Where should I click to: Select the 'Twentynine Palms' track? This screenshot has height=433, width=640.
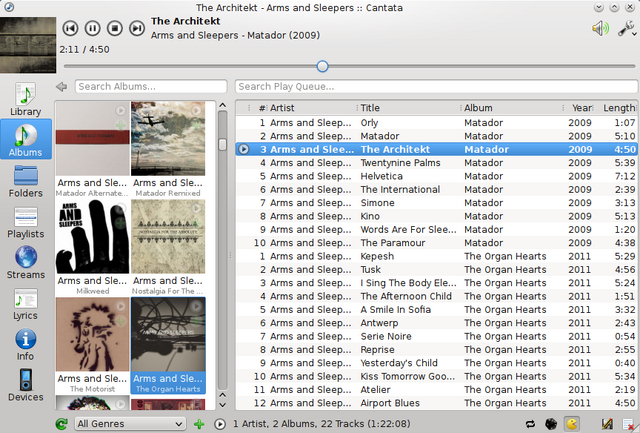[x=436, y=163]
